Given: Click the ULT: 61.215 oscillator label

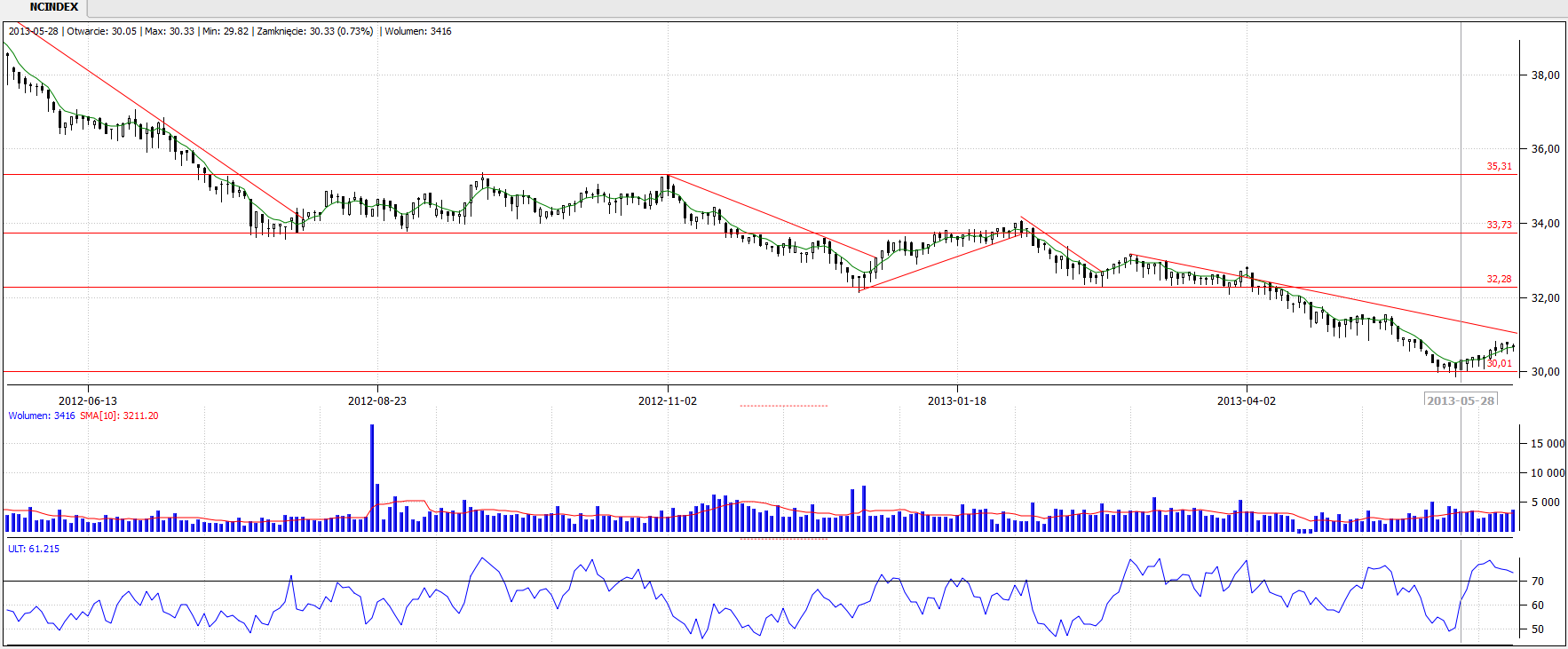Looking at the screenshot, I should [x=34, y=550].
